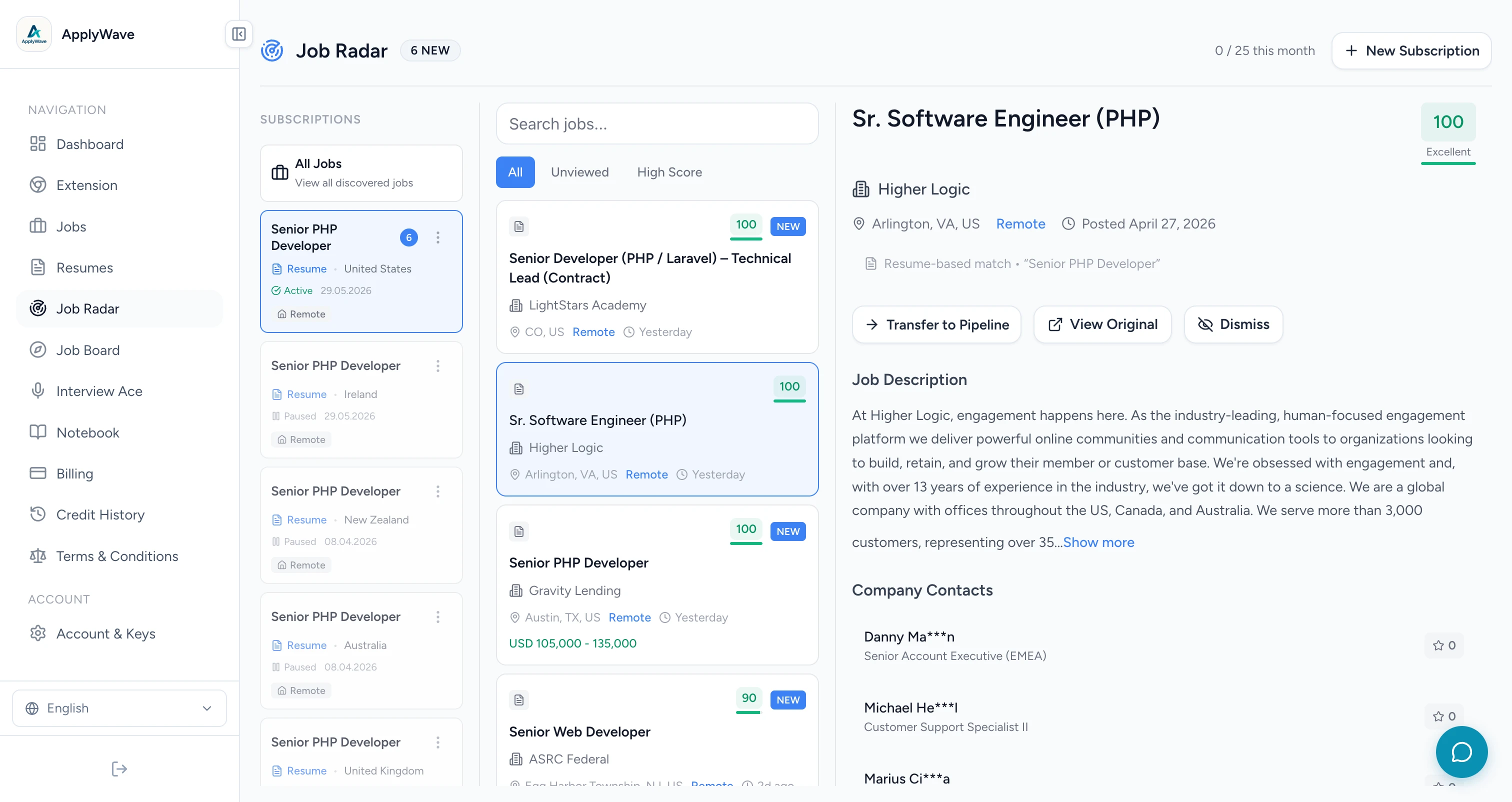Open the English language dropdown
This screenshot has width=1512, height=802.
tap(119, 708)
